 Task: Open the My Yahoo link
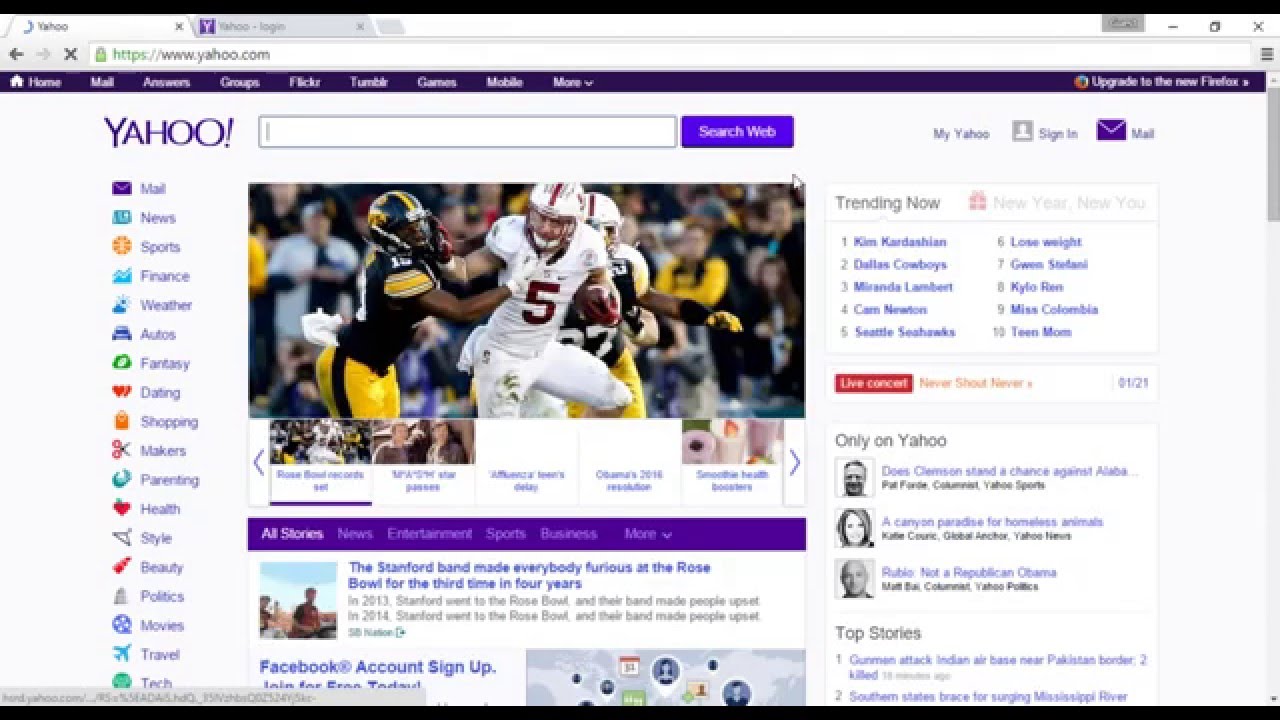tap(961, 134)
